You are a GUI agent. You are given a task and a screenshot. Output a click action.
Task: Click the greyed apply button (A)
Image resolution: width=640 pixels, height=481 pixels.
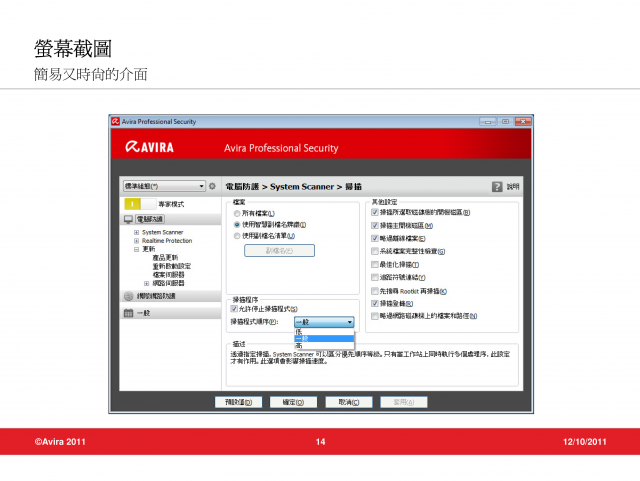(x=404, y=402)
